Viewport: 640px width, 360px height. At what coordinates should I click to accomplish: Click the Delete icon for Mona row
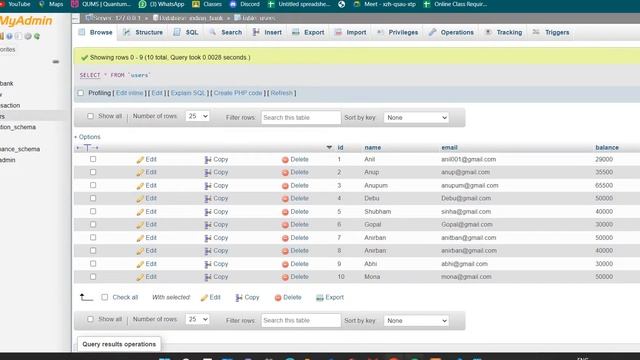pos(285,277)
